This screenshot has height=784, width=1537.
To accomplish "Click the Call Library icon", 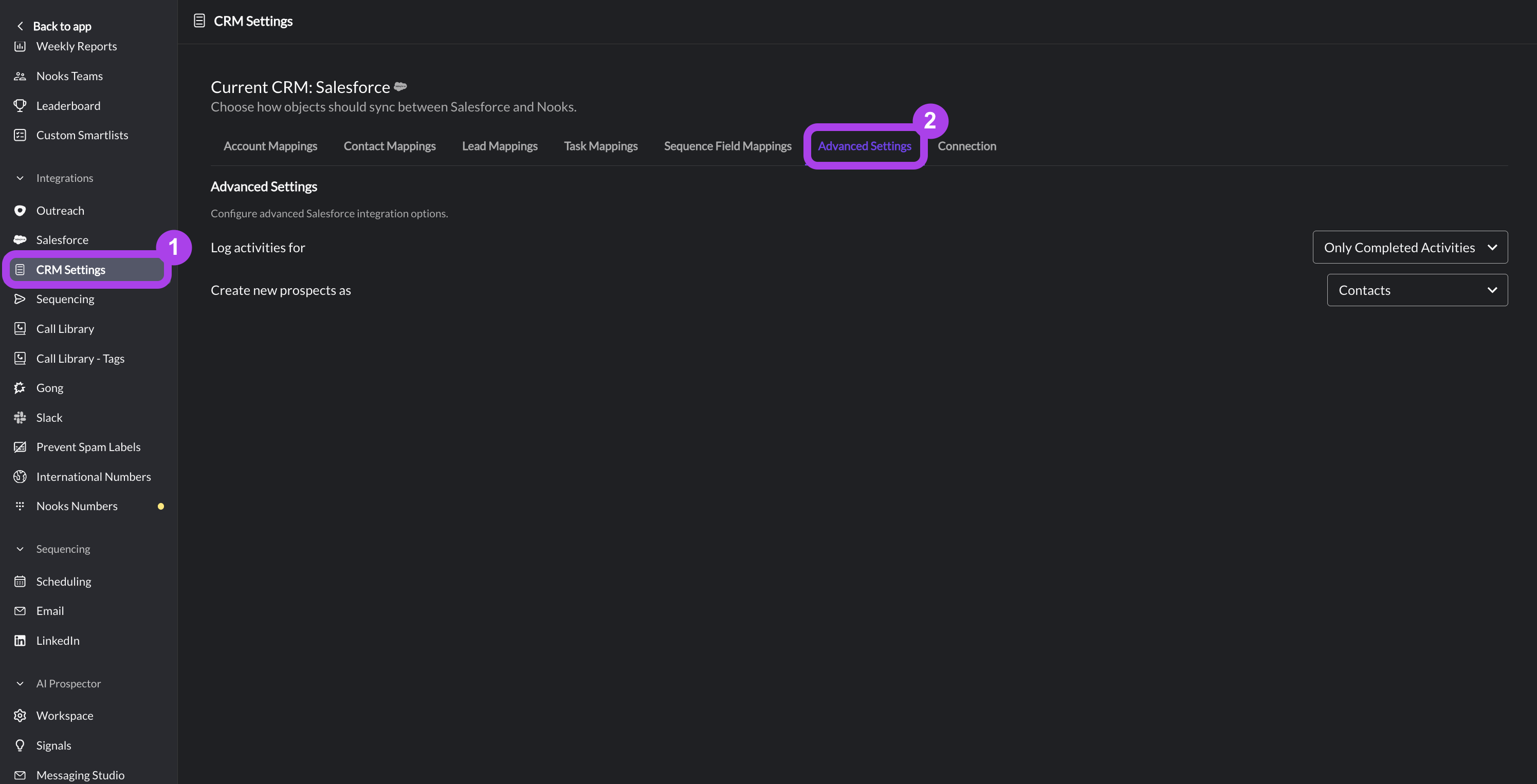I will [20, 328].
